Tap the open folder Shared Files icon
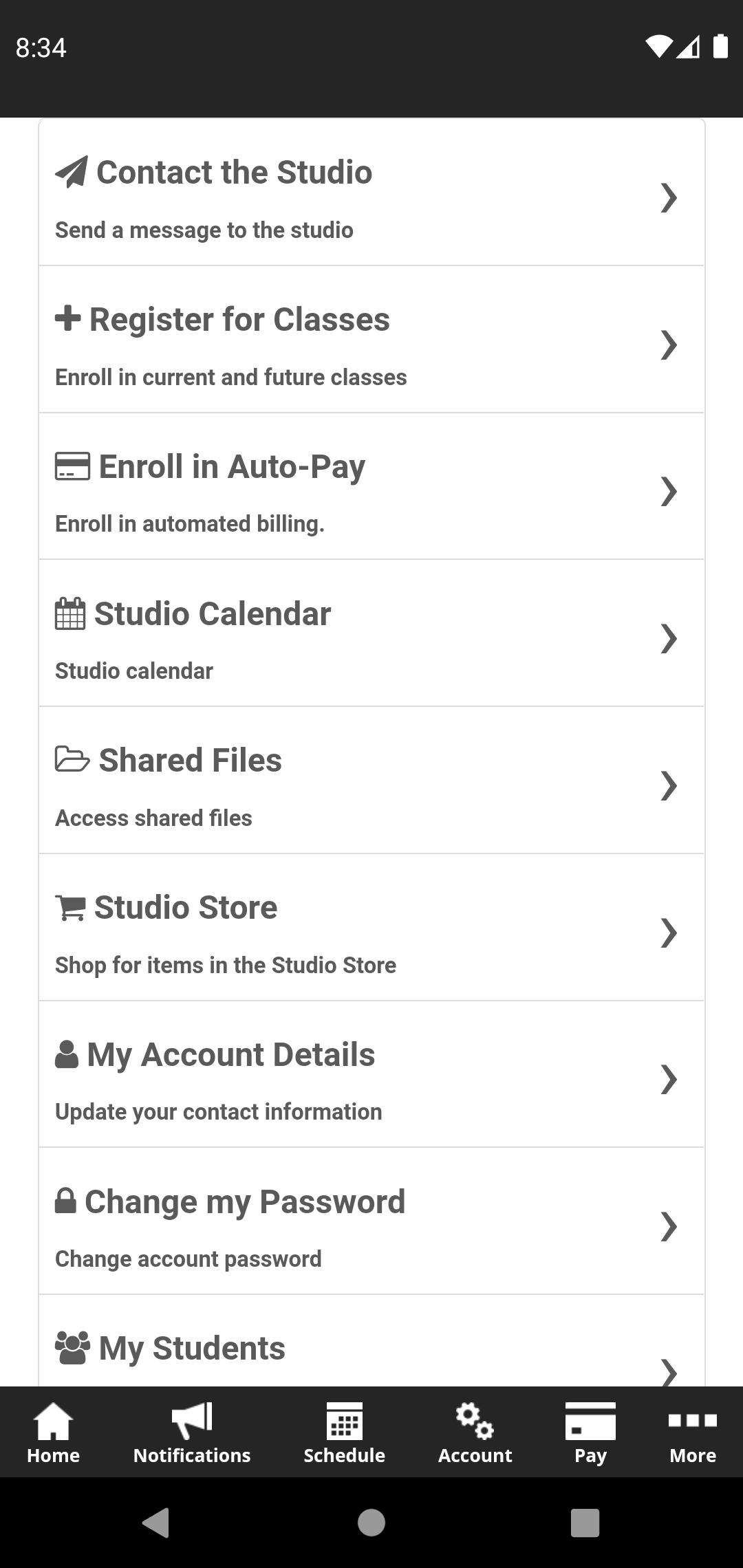Image resolution: width=743 pixels, height=1568 pixels. 72,760
